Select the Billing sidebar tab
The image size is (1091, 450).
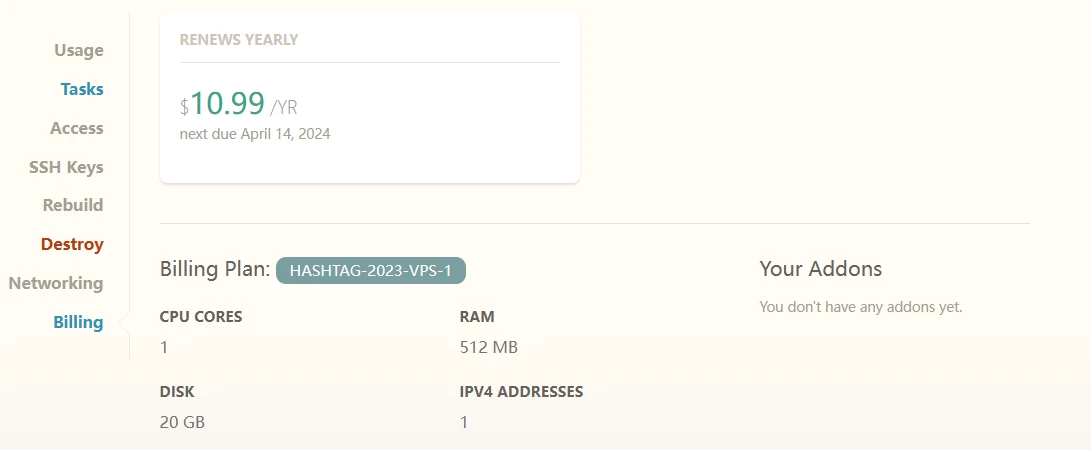(78, 322)
